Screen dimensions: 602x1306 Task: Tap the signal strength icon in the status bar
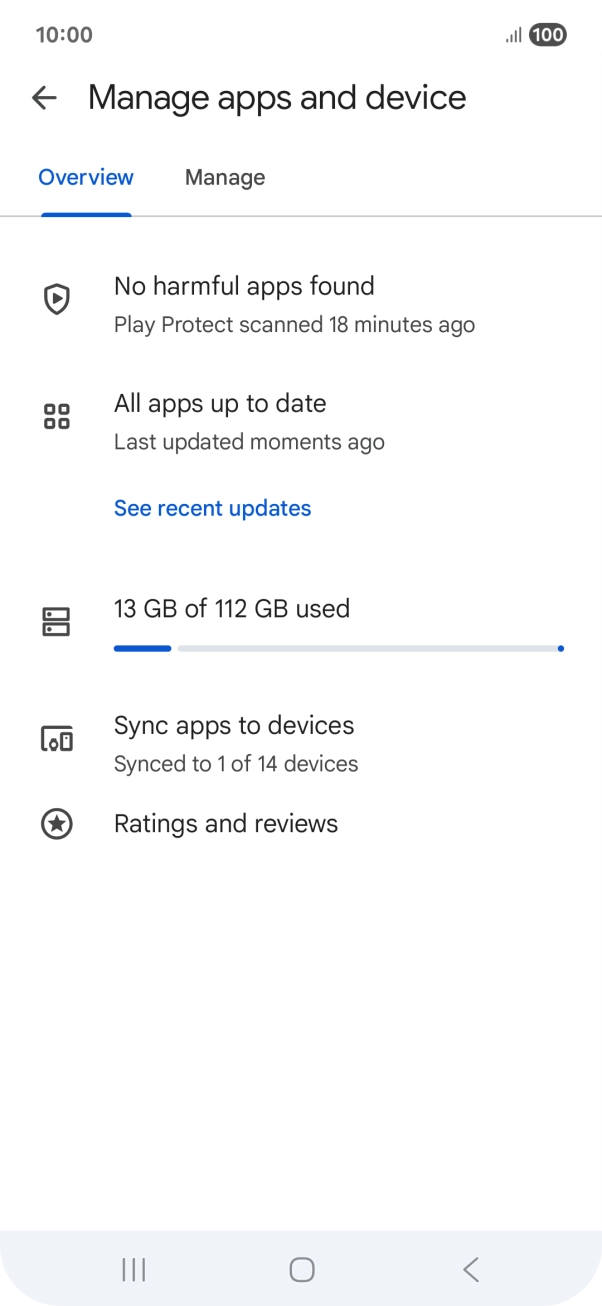514,35
